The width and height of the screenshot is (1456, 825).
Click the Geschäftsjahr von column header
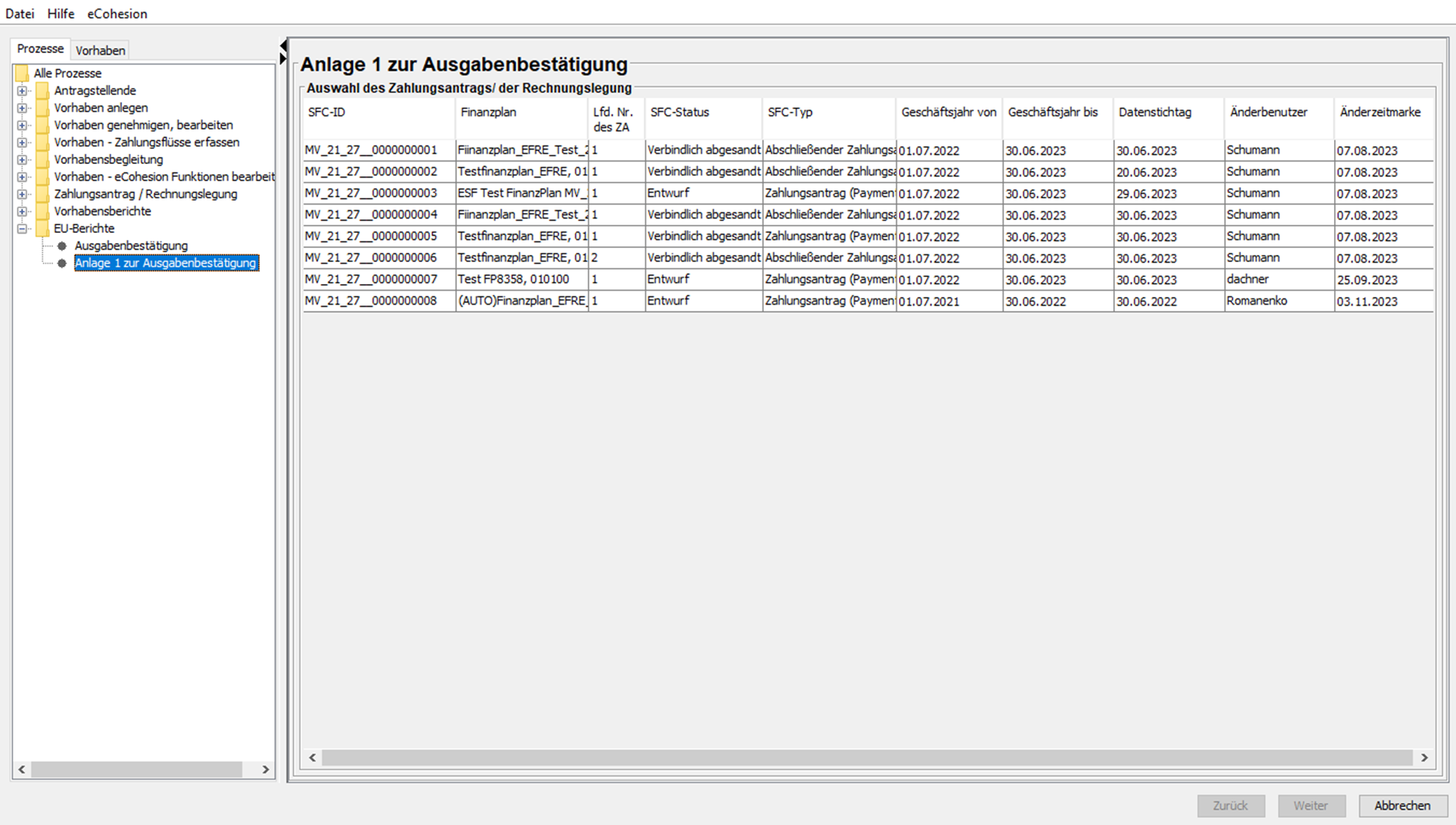[949, 119]
